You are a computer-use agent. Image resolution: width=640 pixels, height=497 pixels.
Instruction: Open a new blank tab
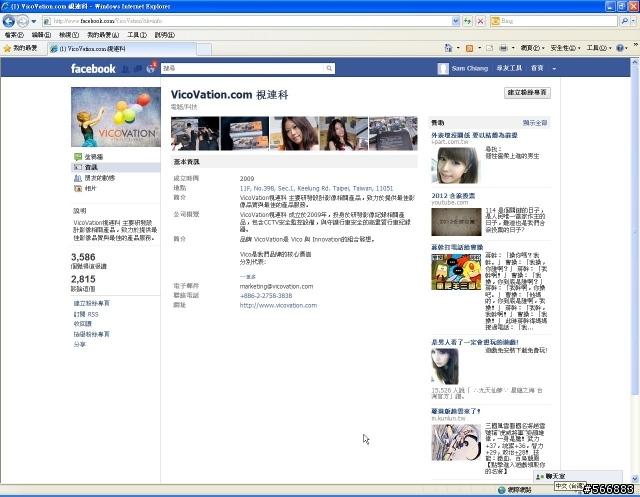click(204, 49)
